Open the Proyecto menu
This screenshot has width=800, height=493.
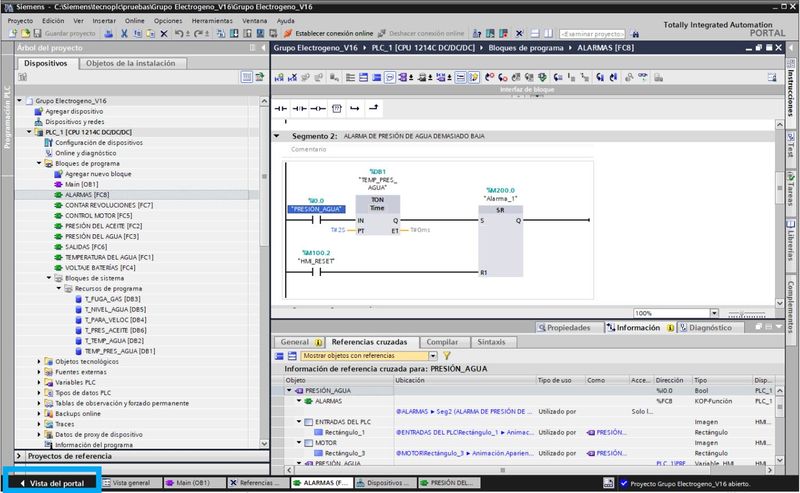(x=20, y=21)
